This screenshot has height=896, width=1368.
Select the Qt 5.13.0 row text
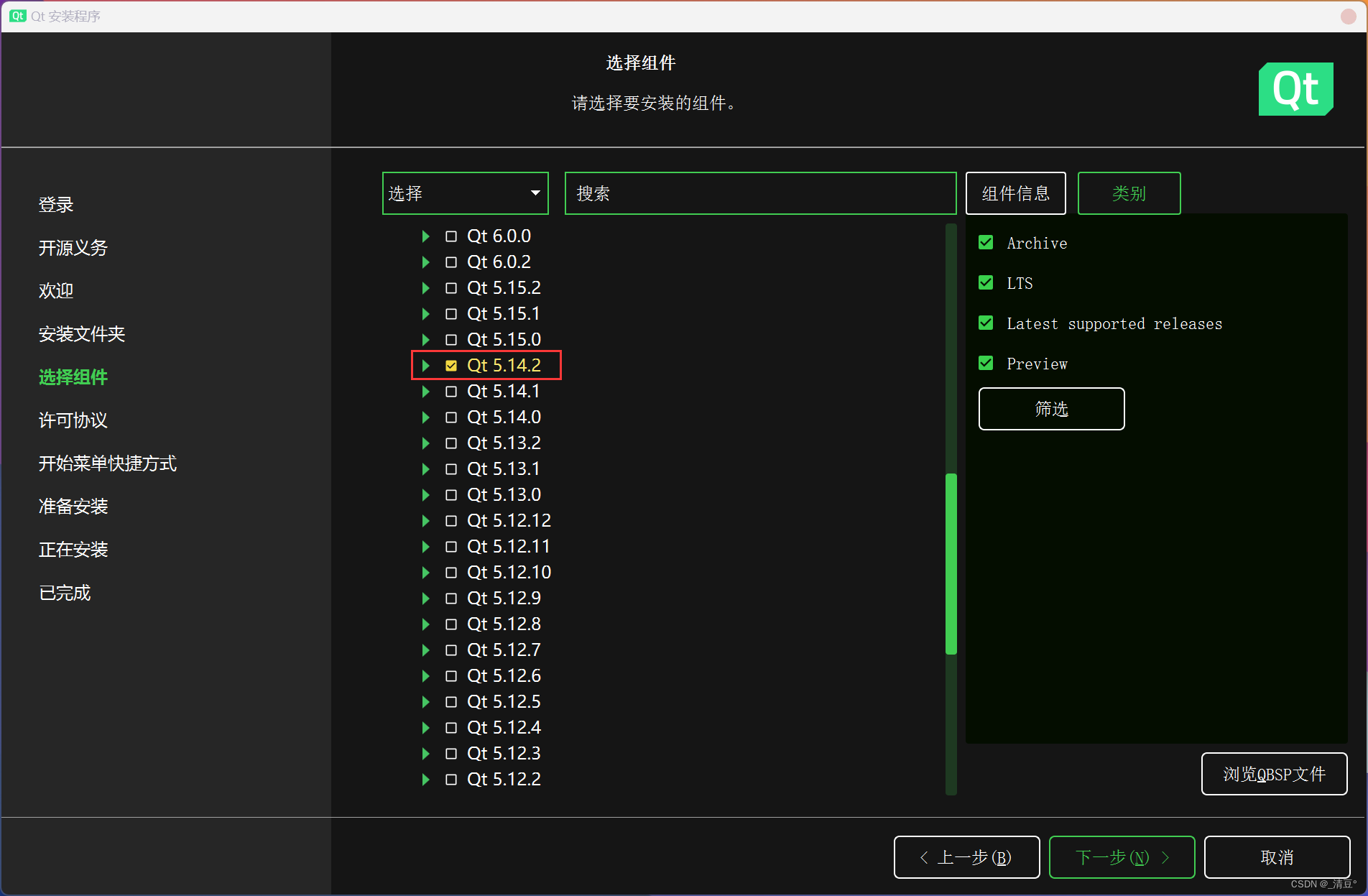(x=504, y=495)
